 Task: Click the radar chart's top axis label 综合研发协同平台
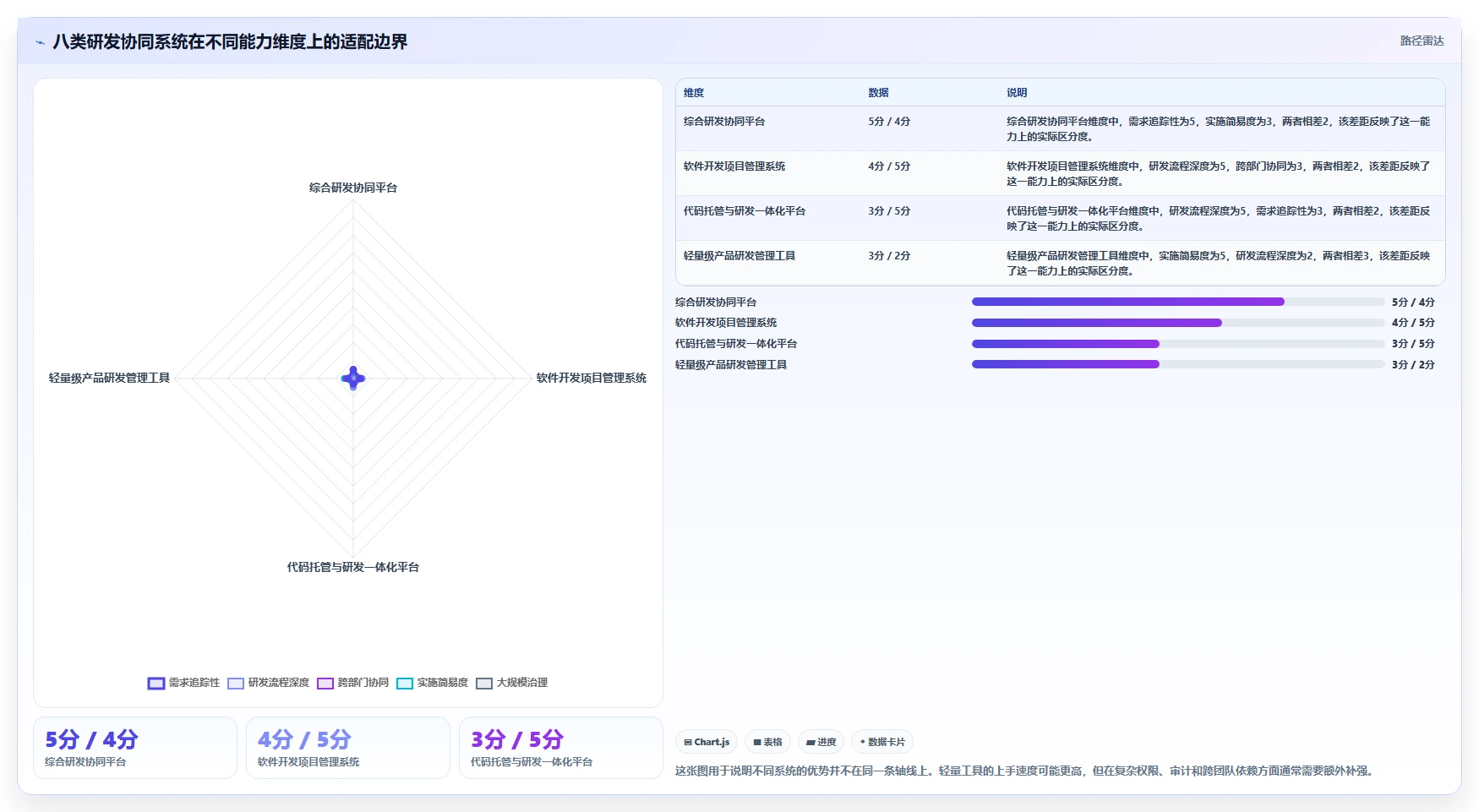tap(353, 188)
